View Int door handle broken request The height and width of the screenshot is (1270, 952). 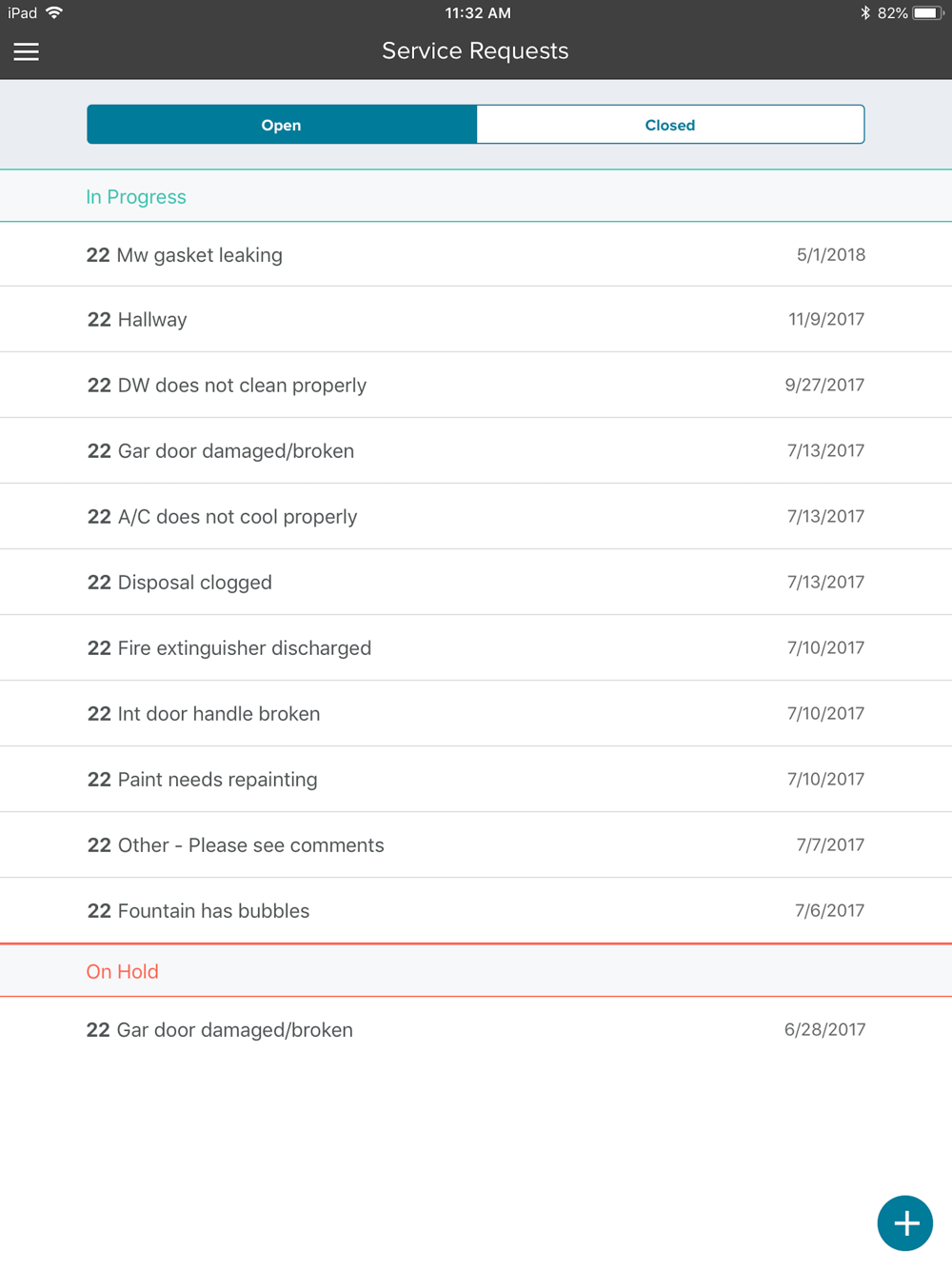(476, 714)
